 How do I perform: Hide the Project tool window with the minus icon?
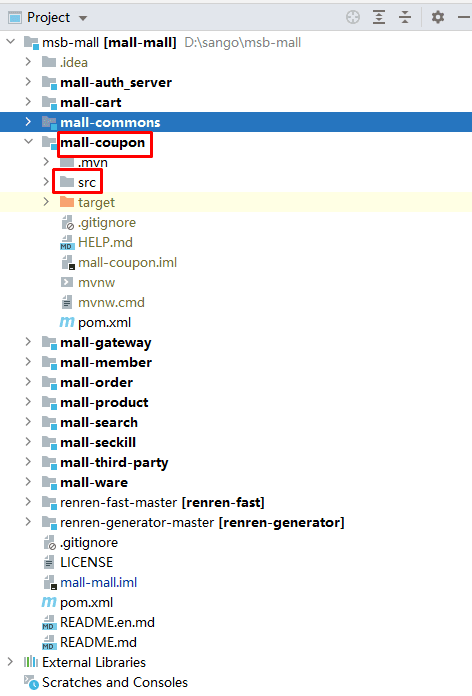(x=464, y=17)
